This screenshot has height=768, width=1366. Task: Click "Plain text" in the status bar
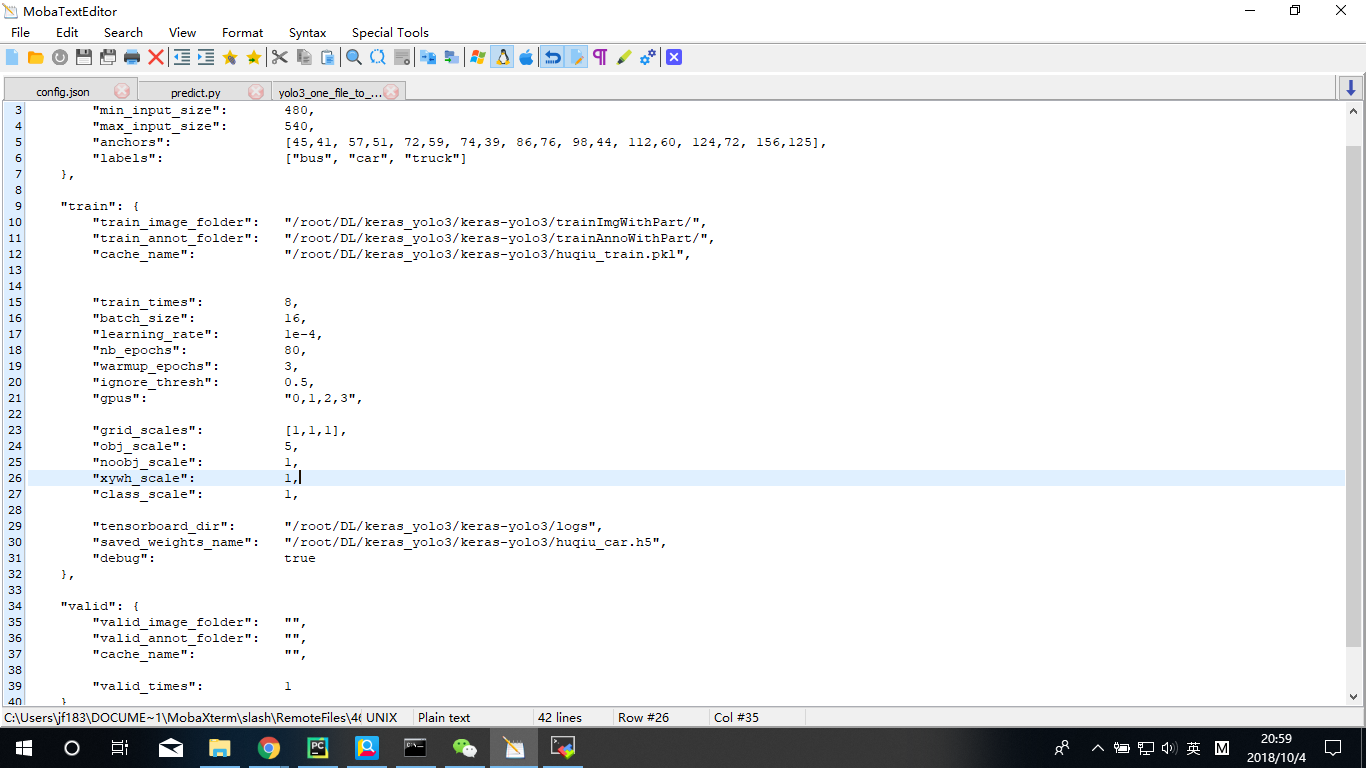tap(444, 717)
